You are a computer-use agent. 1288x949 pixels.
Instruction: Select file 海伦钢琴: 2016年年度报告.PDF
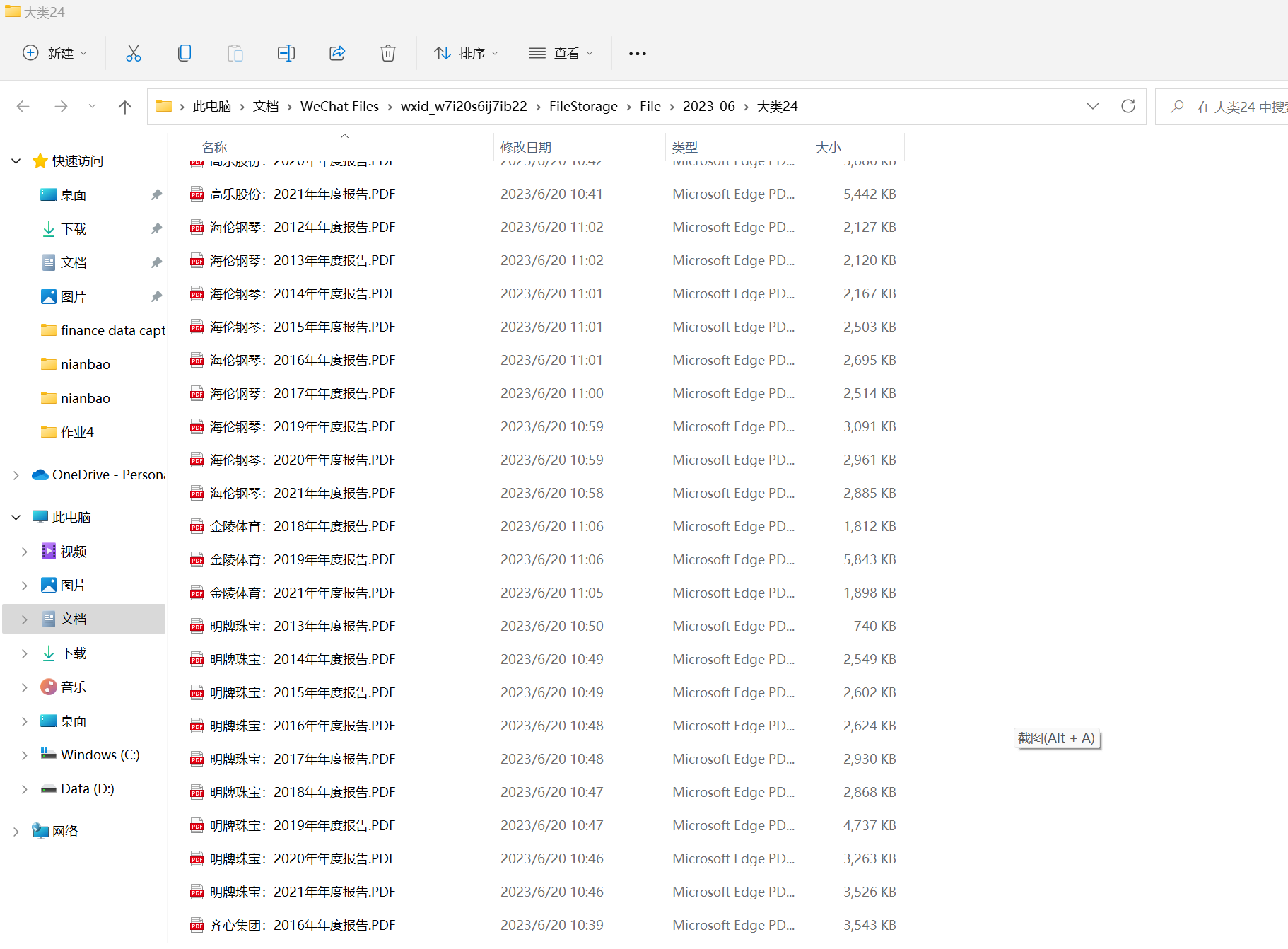pyautogui.click(x=303, y=361)
